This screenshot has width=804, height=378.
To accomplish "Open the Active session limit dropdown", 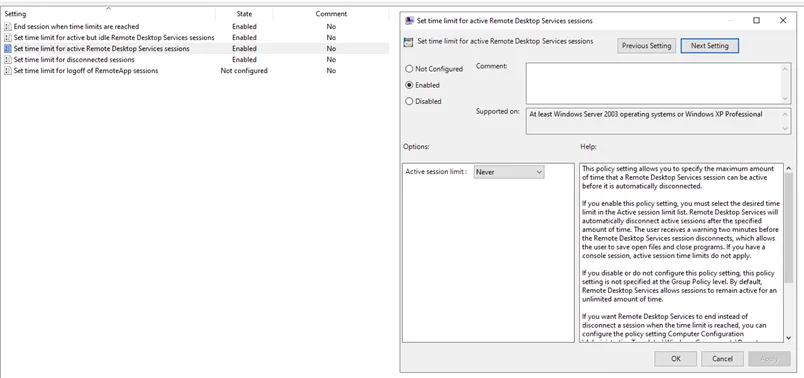I will [509, 172].
